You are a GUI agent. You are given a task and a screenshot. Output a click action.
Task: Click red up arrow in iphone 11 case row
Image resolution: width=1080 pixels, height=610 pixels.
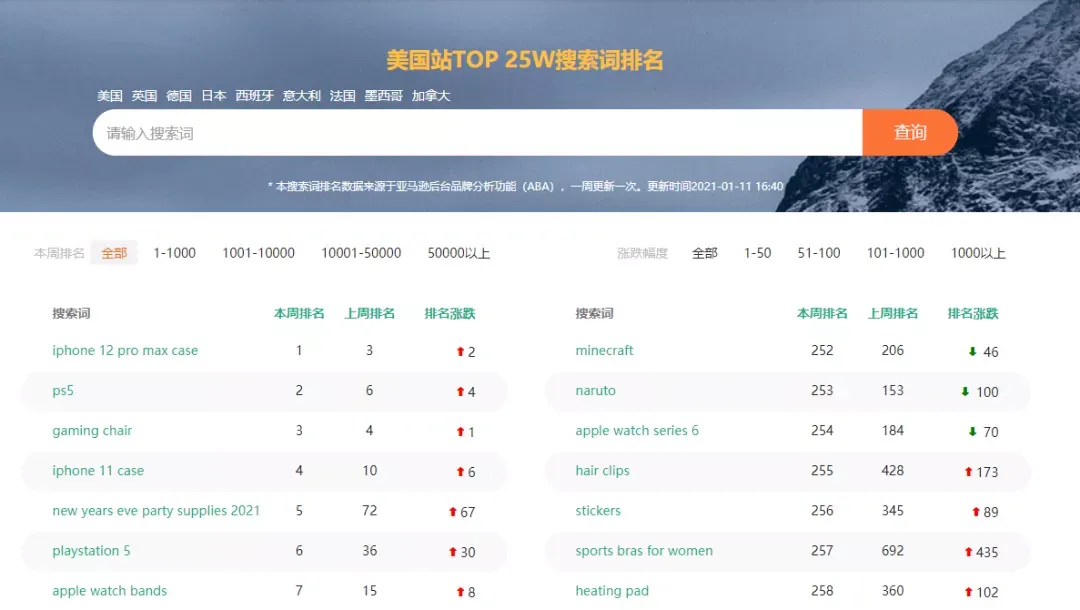tap(460, 472)
